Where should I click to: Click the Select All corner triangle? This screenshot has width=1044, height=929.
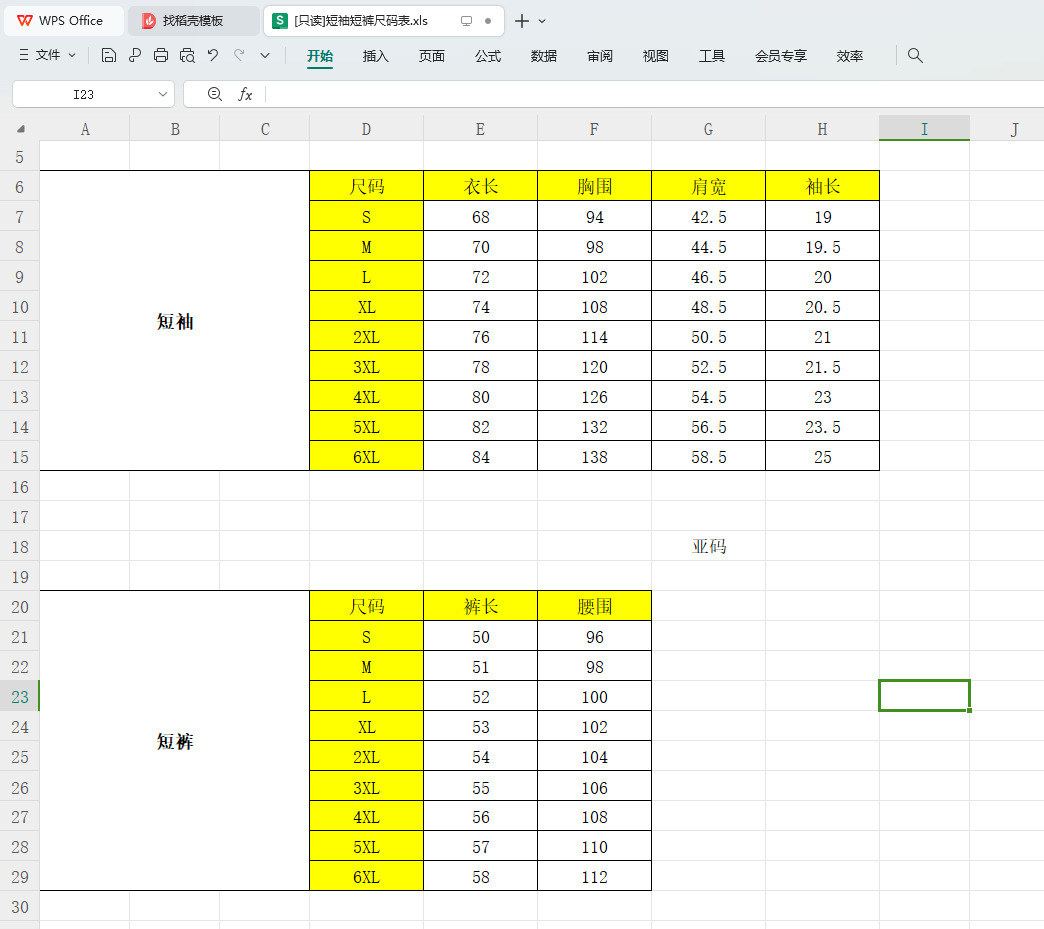coord(21,129)
